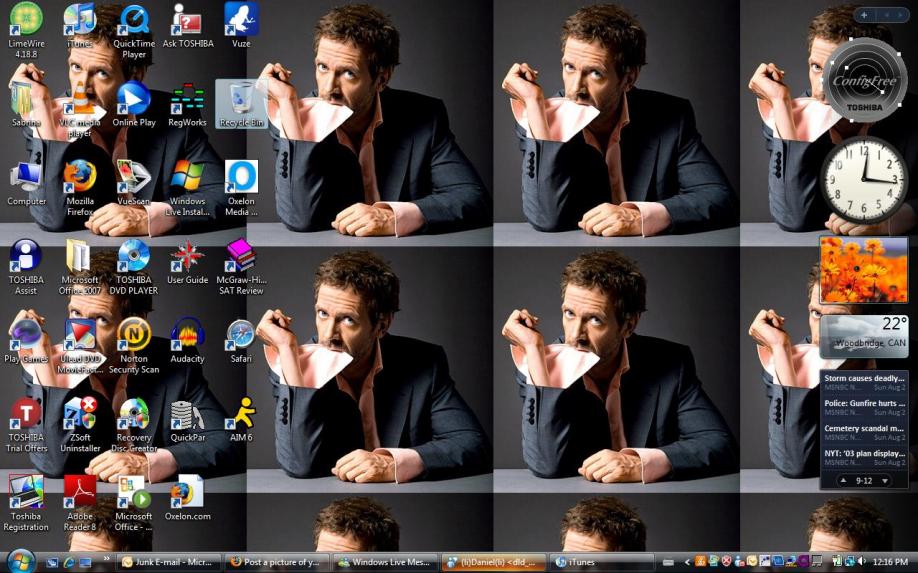Launch VLC media player shortcut
This screenshot has height=573, width=918.
[x=80, y=100]
